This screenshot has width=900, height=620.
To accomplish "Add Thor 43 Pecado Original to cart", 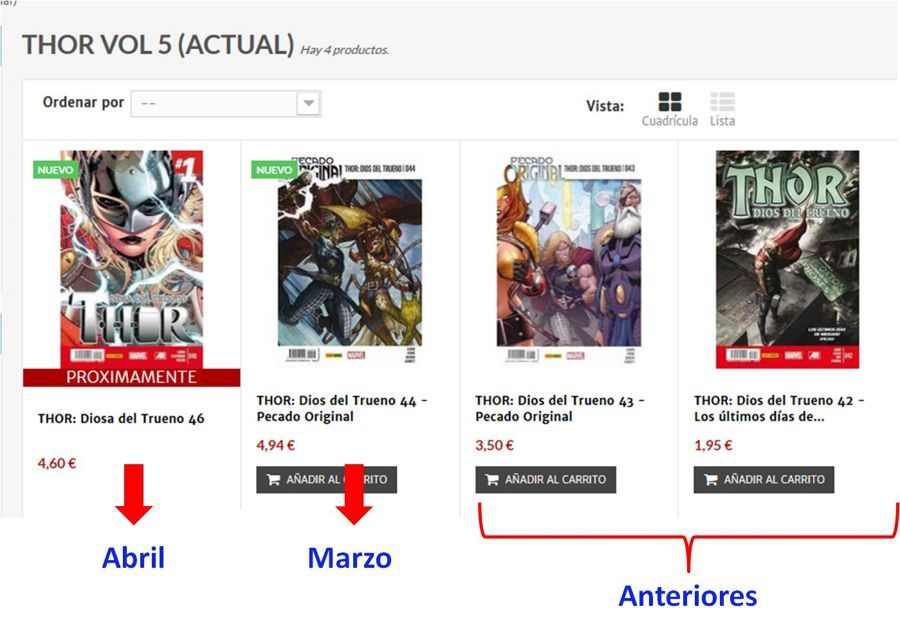I will point(545,479).
